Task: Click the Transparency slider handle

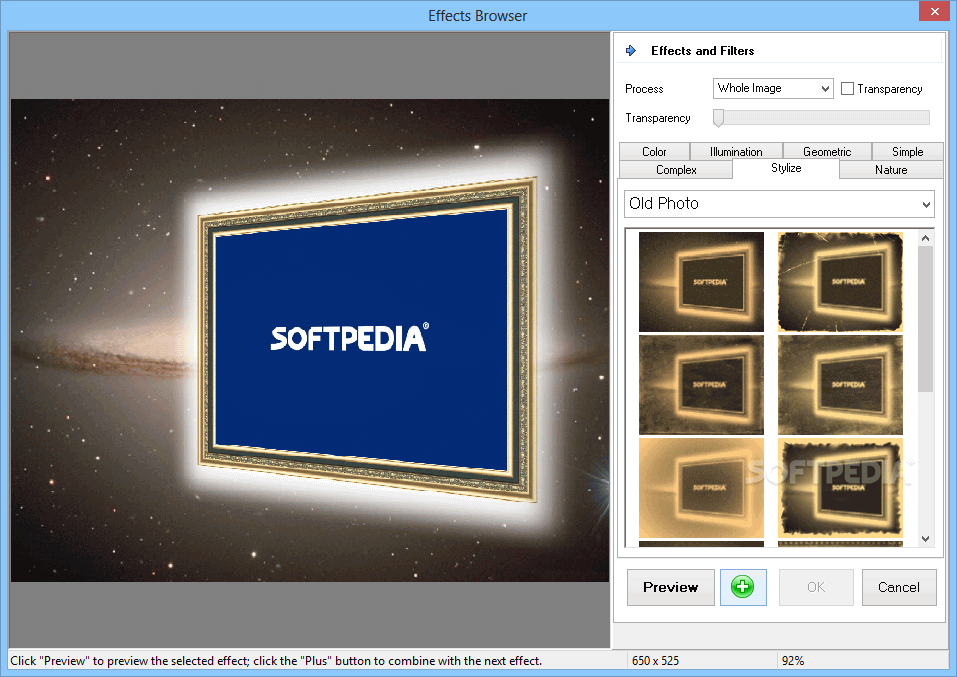Action: pyautogui.click(x=718, y=118)
